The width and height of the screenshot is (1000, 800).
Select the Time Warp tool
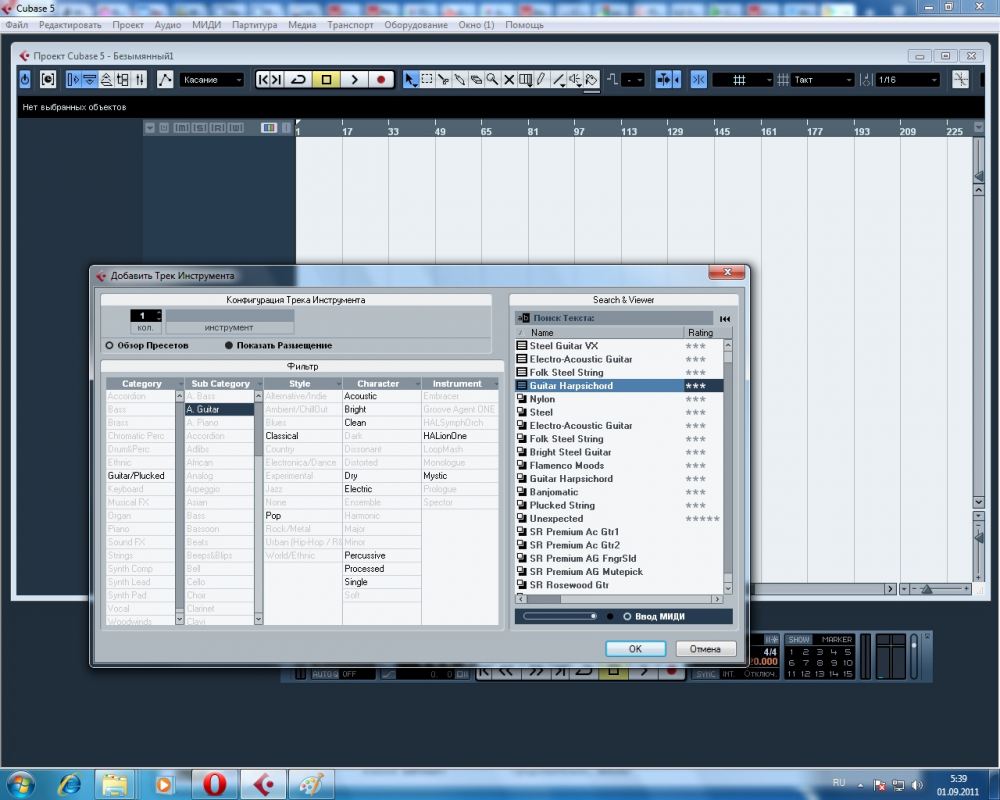pyautogui.click(x=526, y=80)
